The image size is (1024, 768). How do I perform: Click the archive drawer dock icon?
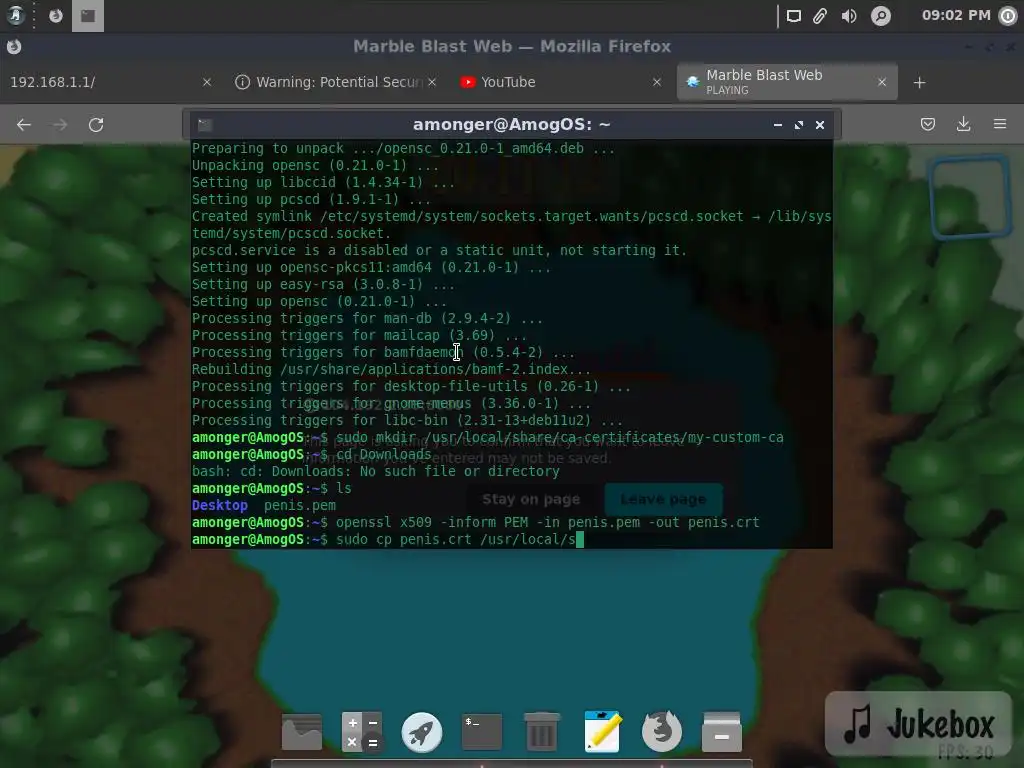(722, 731)
